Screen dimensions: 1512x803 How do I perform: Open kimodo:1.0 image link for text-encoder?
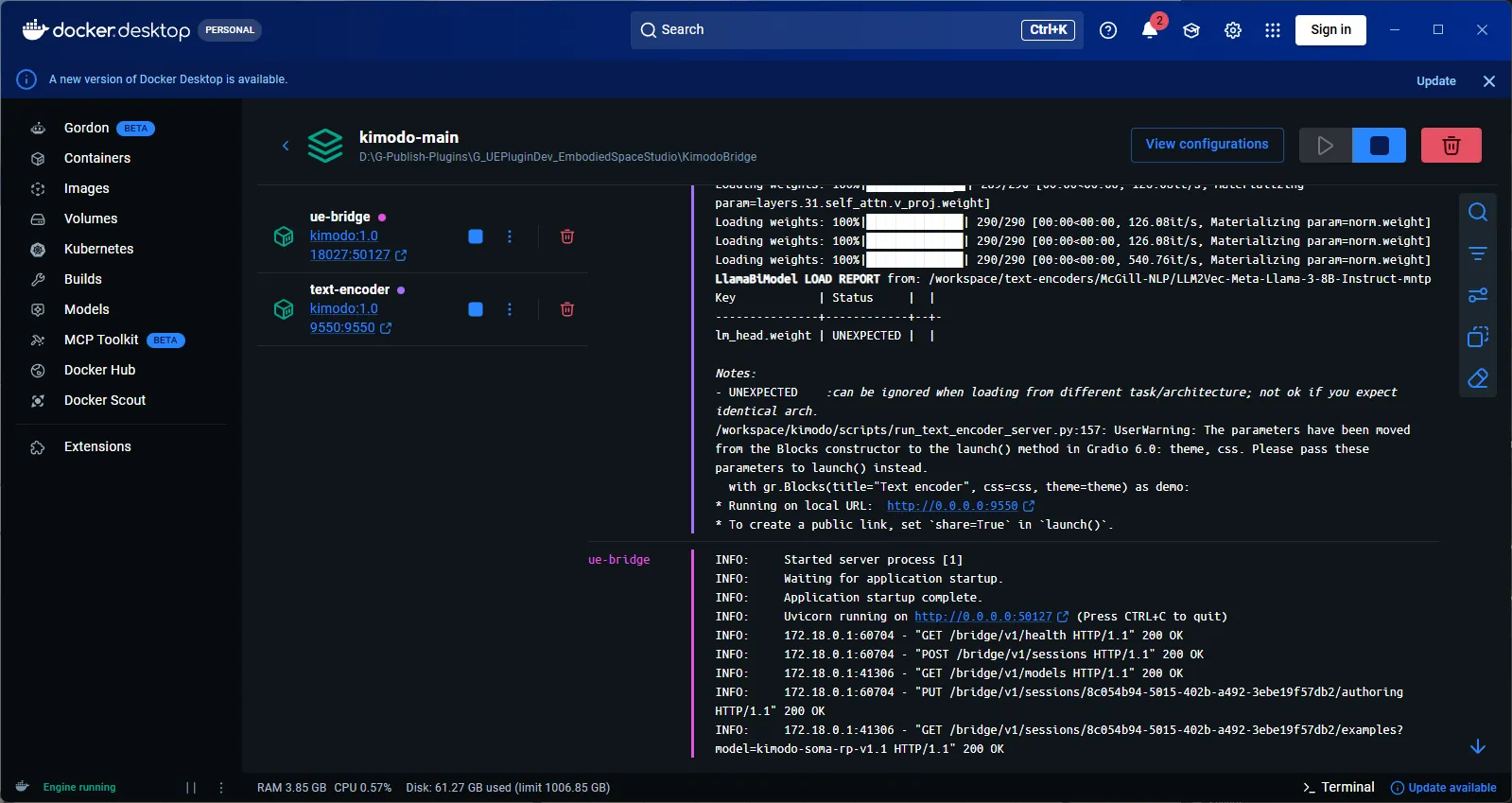344,308
